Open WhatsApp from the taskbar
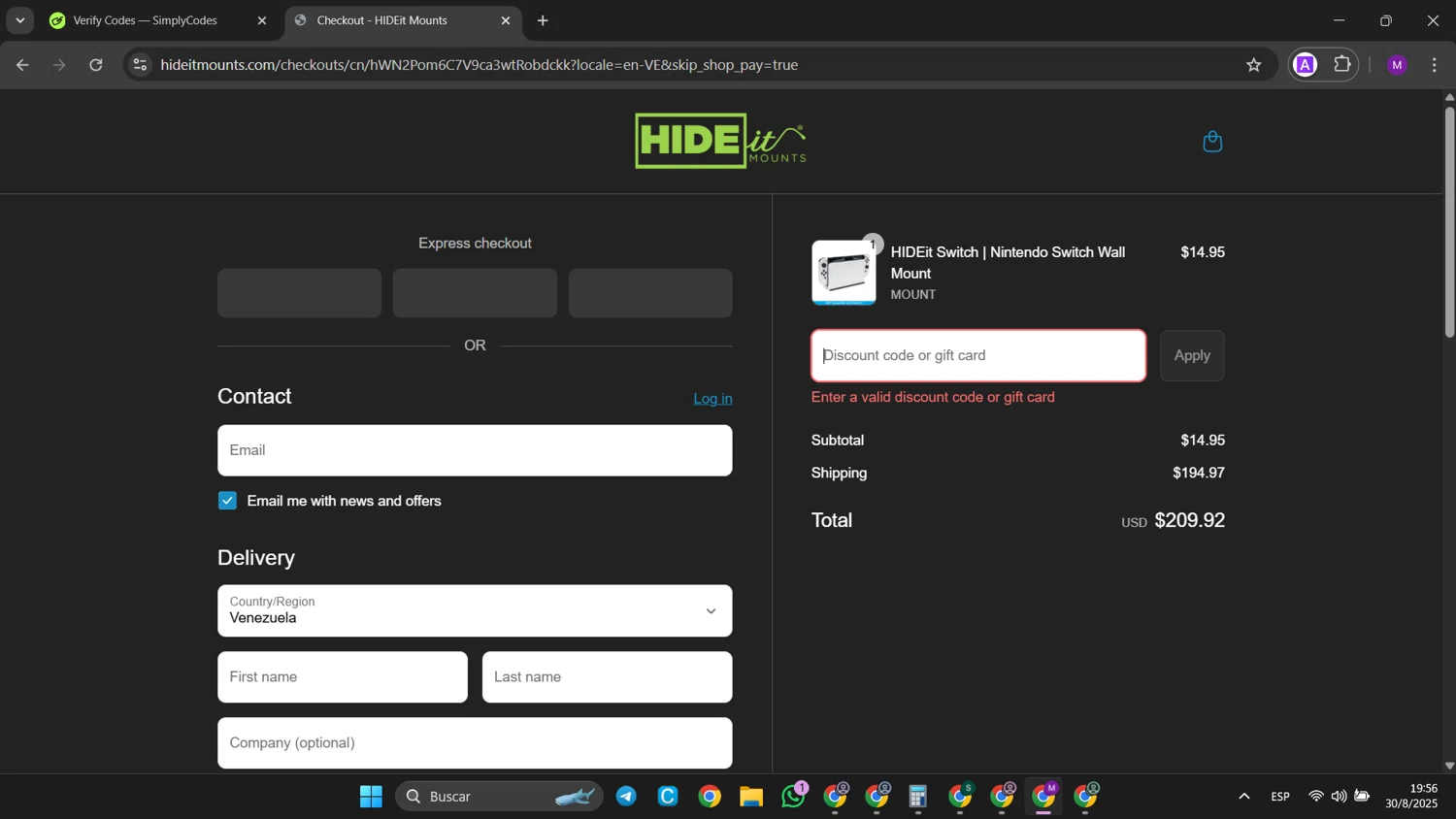Viewport: 1456px width, 819px height. click(x=794, y=797)
